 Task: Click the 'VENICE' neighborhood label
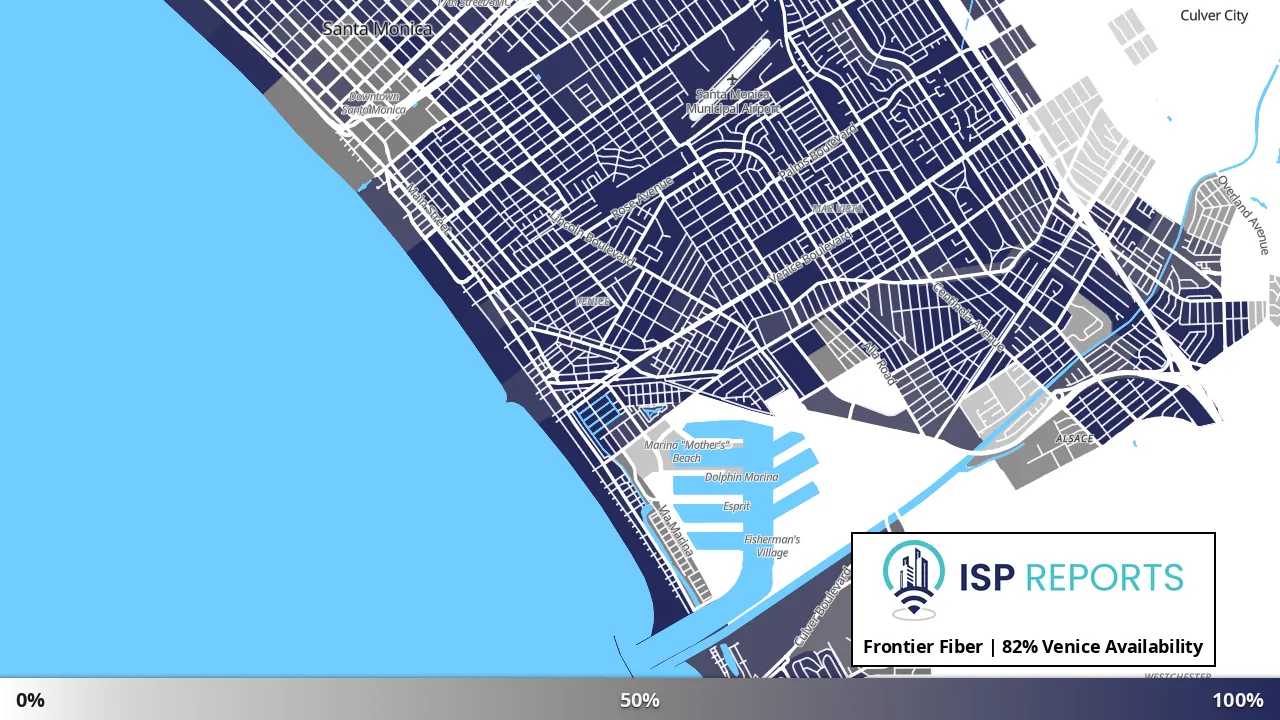(x=593, y=301)
